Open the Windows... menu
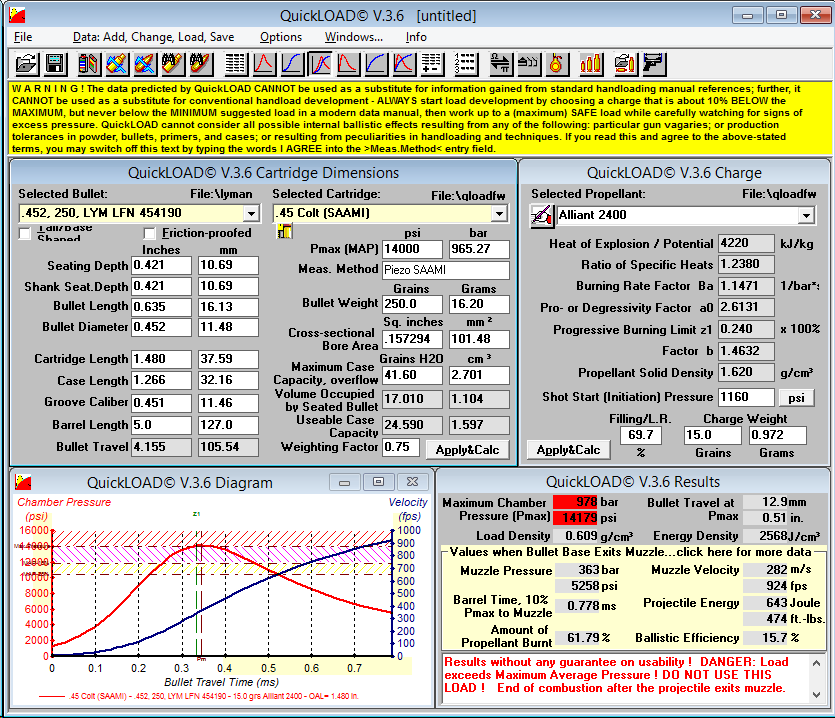Viewport: 835px width, 718px height. pos(354,37)
